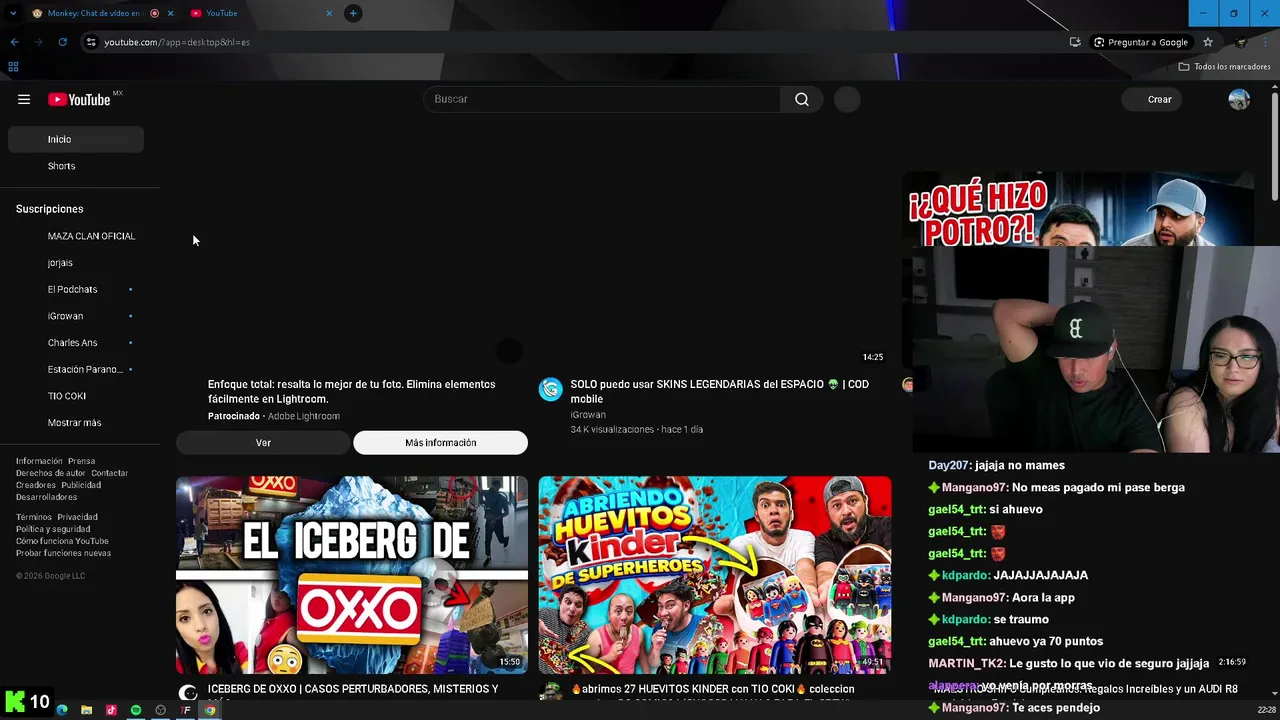This screenshot has width=1280, height=720.
Task: Open the Chrome profile avatar
Action: [x=1241, y=42]
